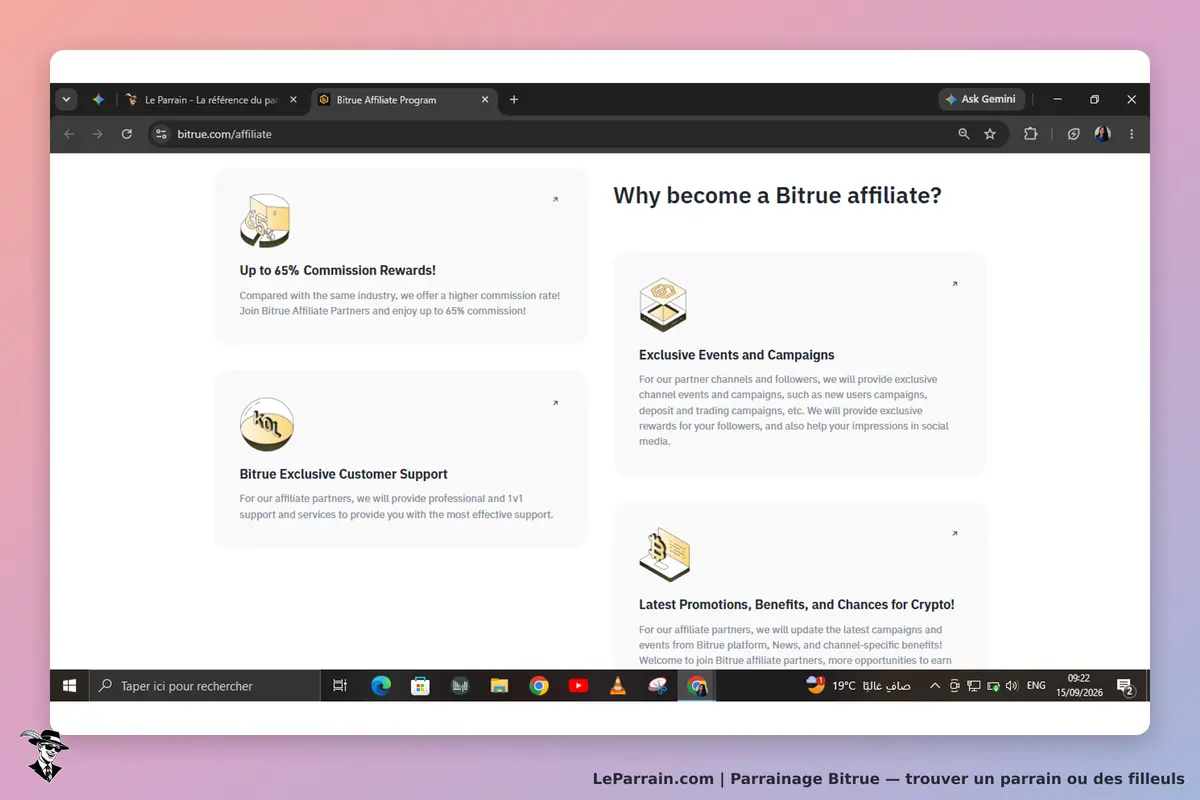Switch the ENG input language
Image resolution: width=1200 pixels, height=800 pixels.
point(1036,686)
